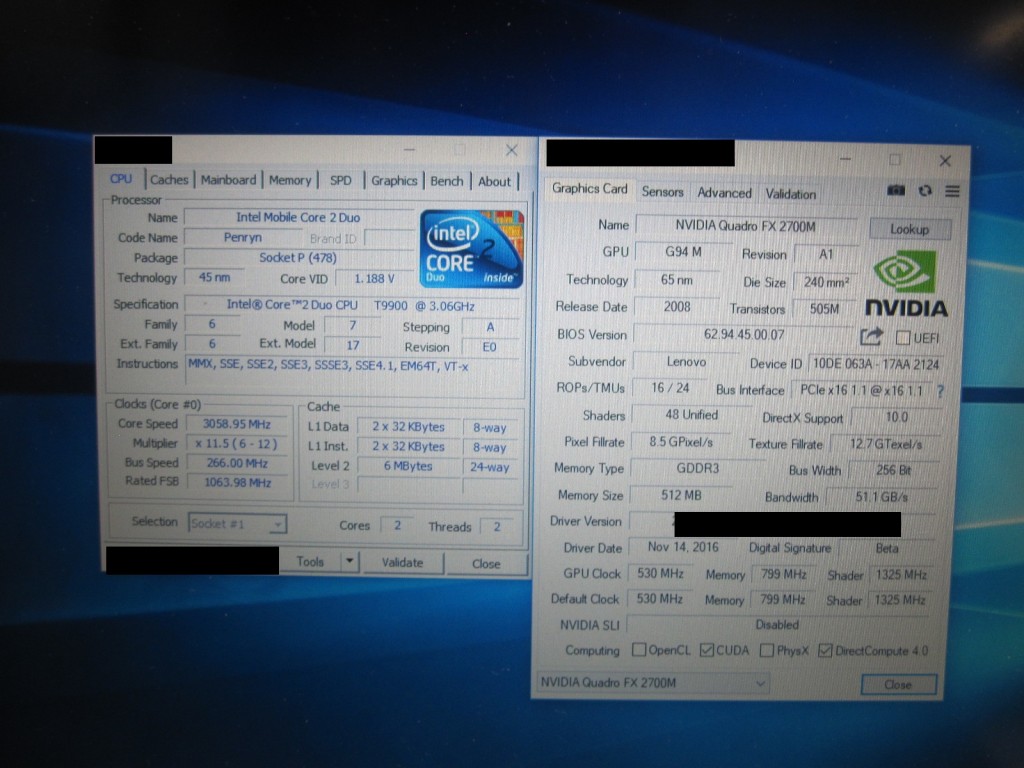The image size is (1024, 768).
Task: Click the GPU-Z screenshot camera icon
Action: tap(897, 191)
